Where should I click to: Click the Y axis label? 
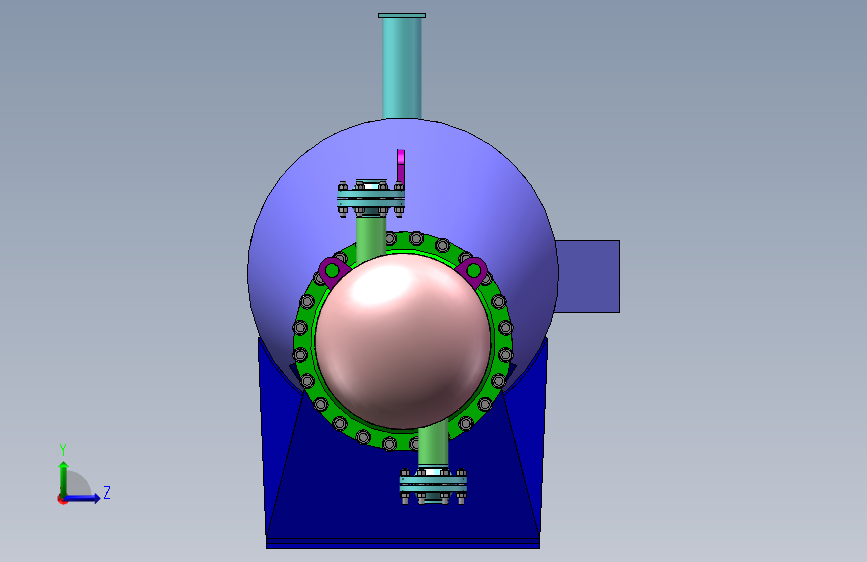(63, 450)
